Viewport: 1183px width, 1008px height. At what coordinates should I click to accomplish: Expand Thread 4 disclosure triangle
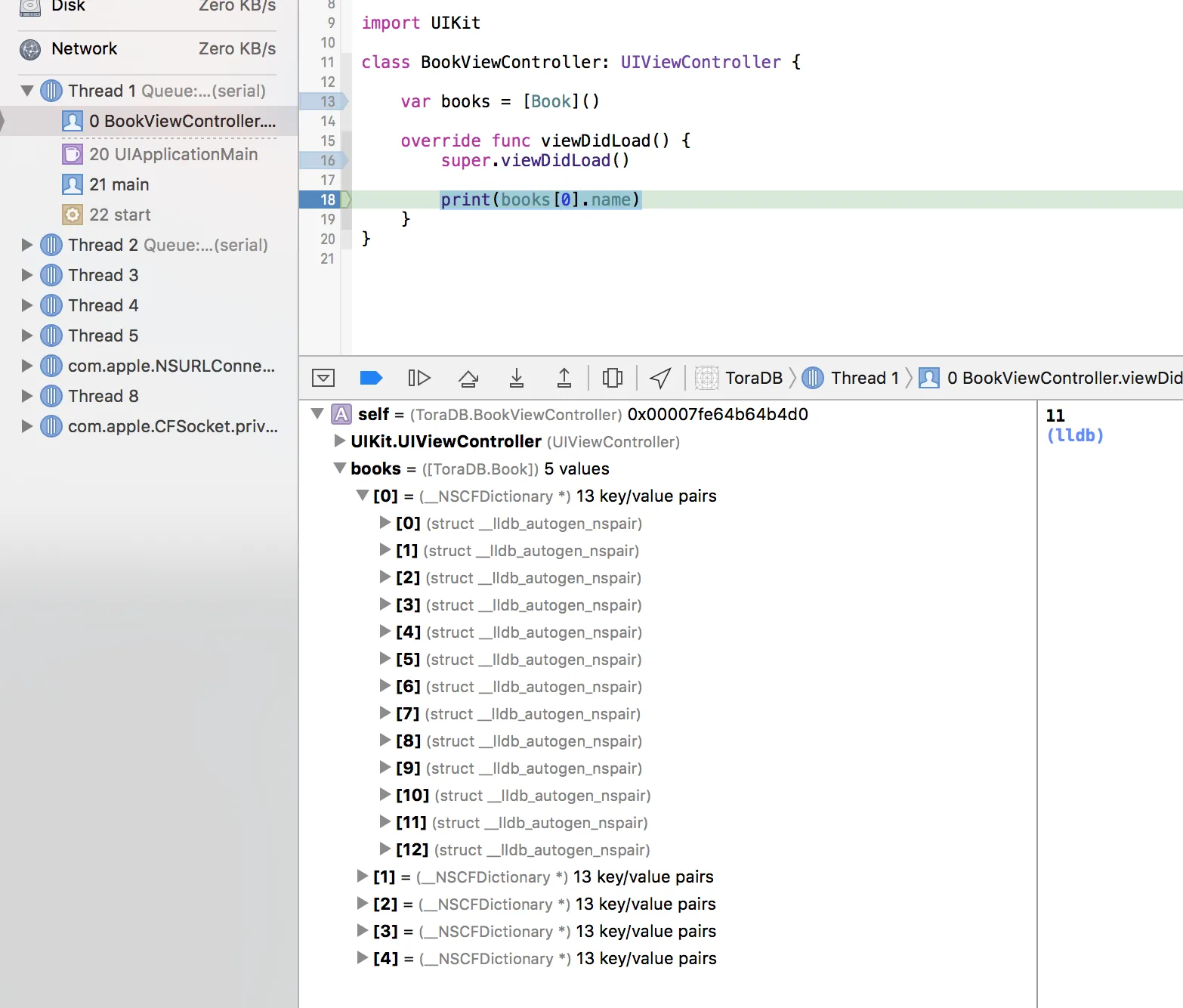27,305
